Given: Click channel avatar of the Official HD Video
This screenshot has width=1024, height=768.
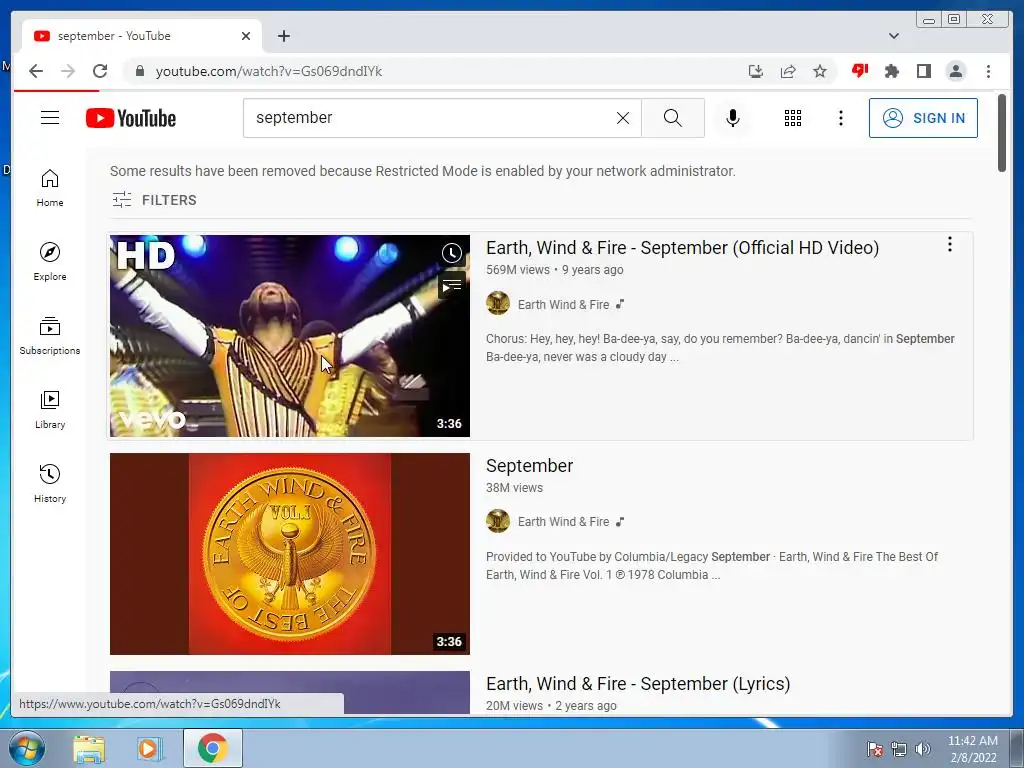Looking at the screenshot, I should click(x=498, y=304).
